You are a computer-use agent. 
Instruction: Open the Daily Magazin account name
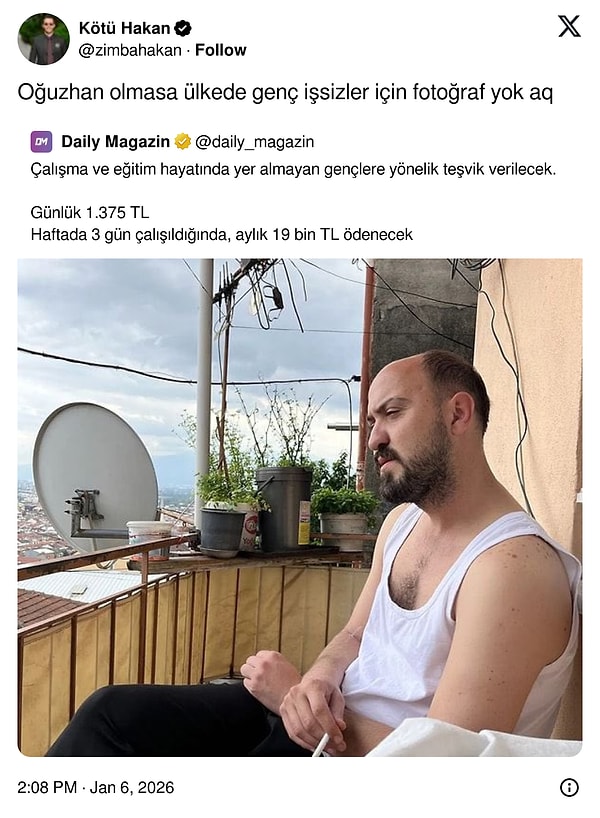click(115, 141)
